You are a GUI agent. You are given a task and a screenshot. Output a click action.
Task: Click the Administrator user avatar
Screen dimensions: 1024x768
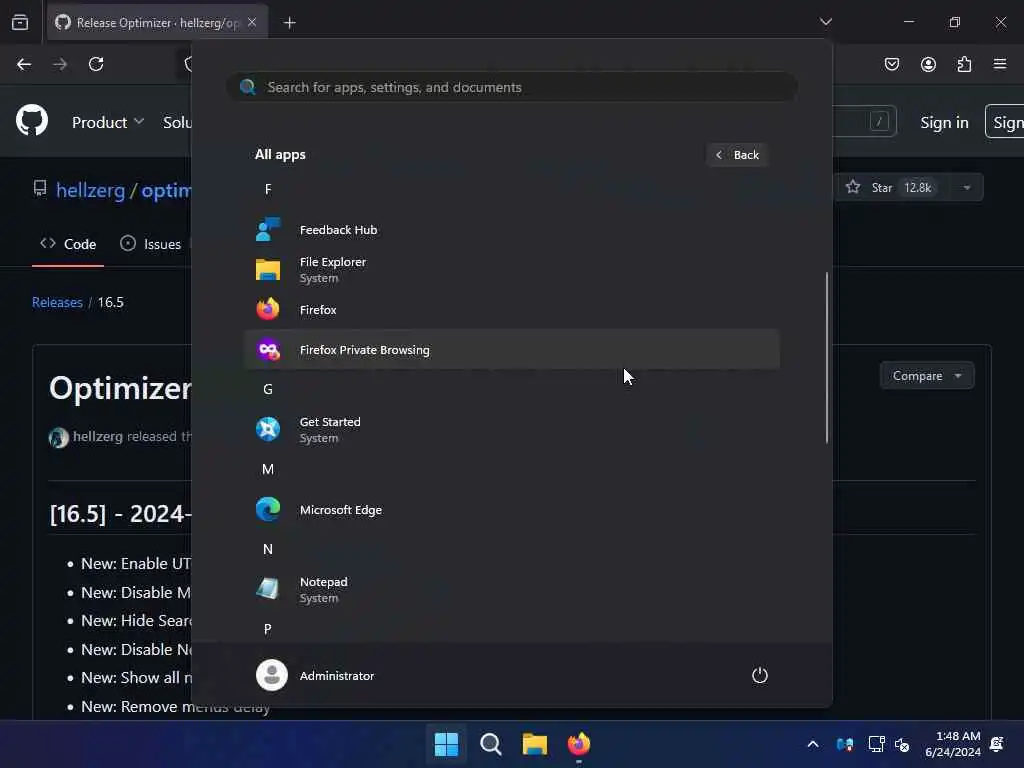(x=272, y=675)
